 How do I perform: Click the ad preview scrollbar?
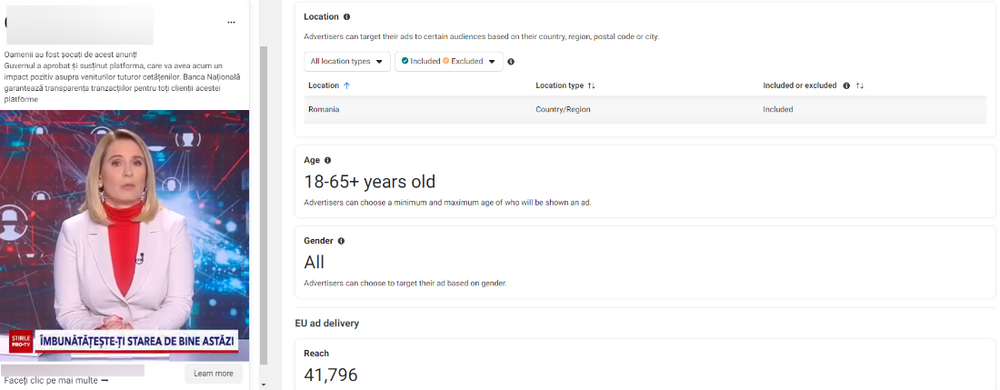[x=263, y=204]
